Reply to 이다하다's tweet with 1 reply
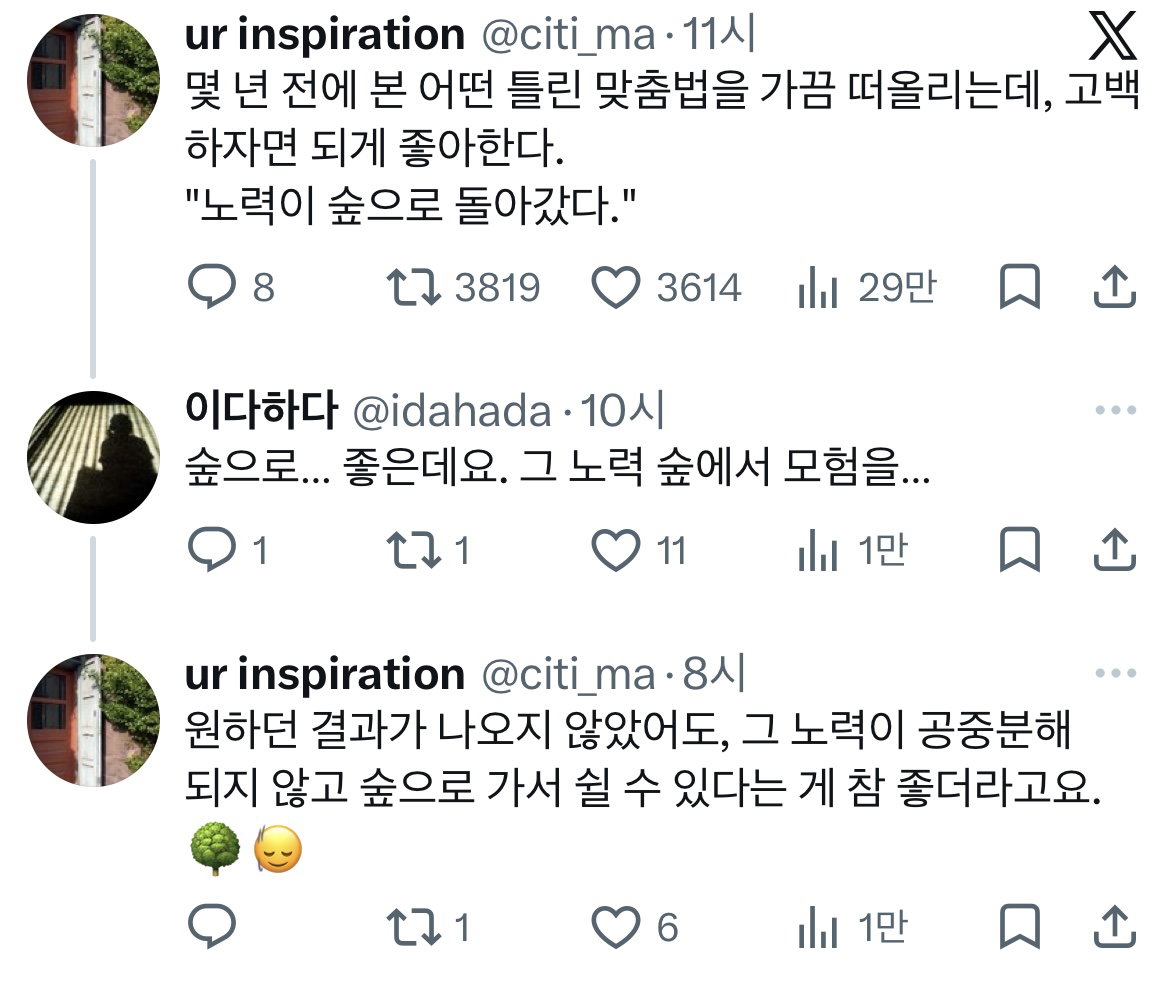The image size is (1170, 985). point(212,550)
